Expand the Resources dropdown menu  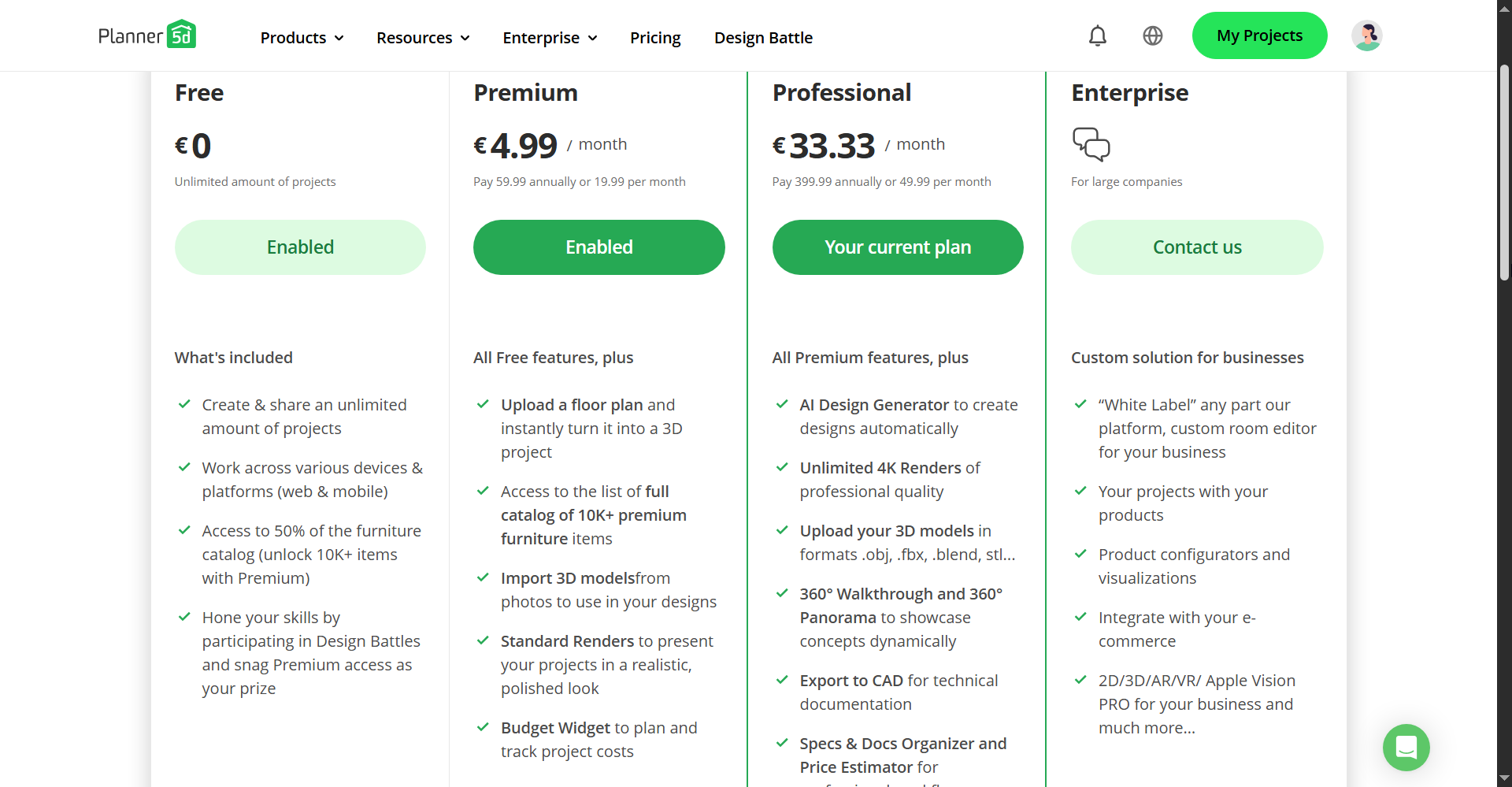[x=423, y=38]
